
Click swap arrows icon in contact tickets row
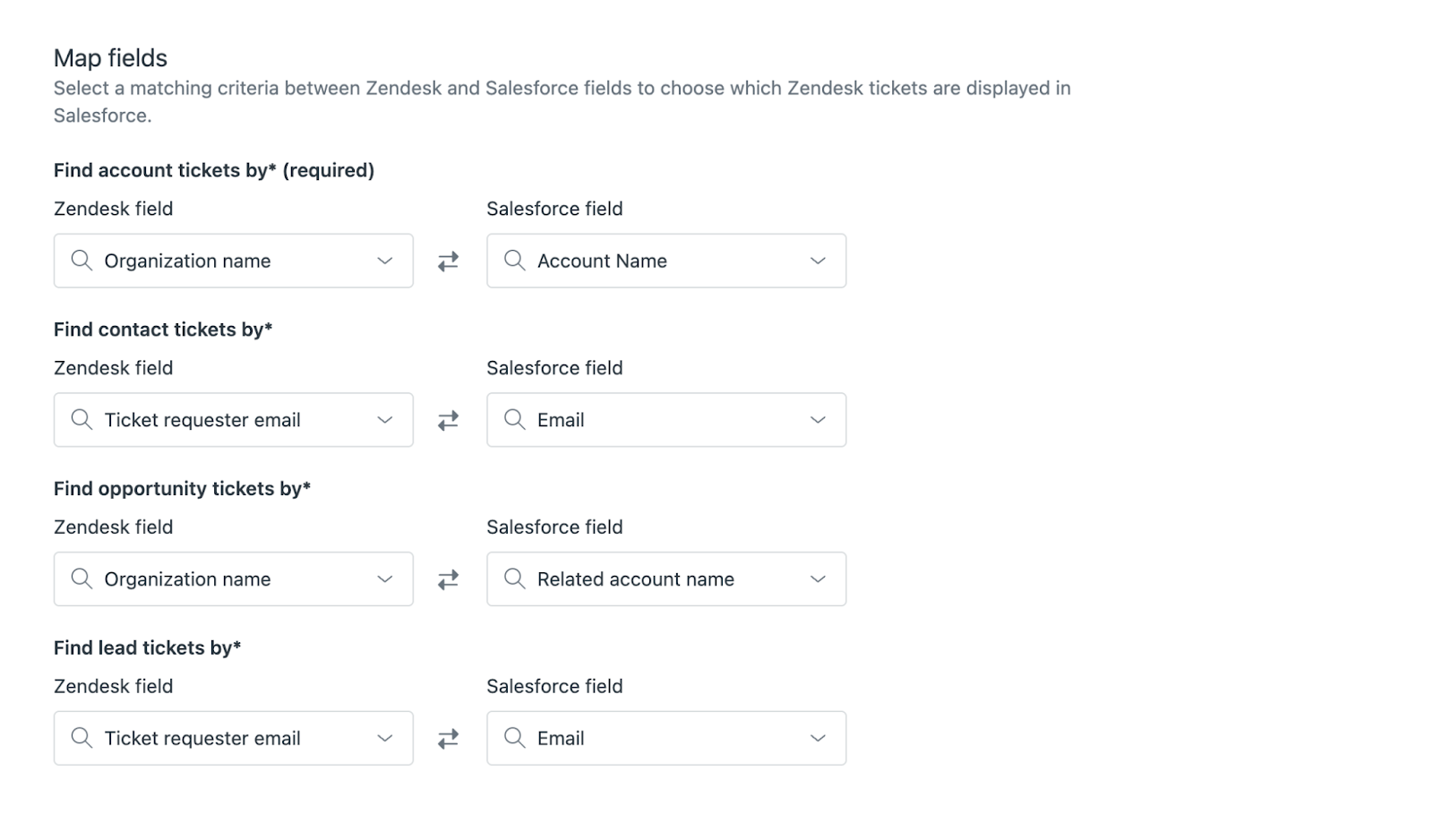(x=448, y=420)
